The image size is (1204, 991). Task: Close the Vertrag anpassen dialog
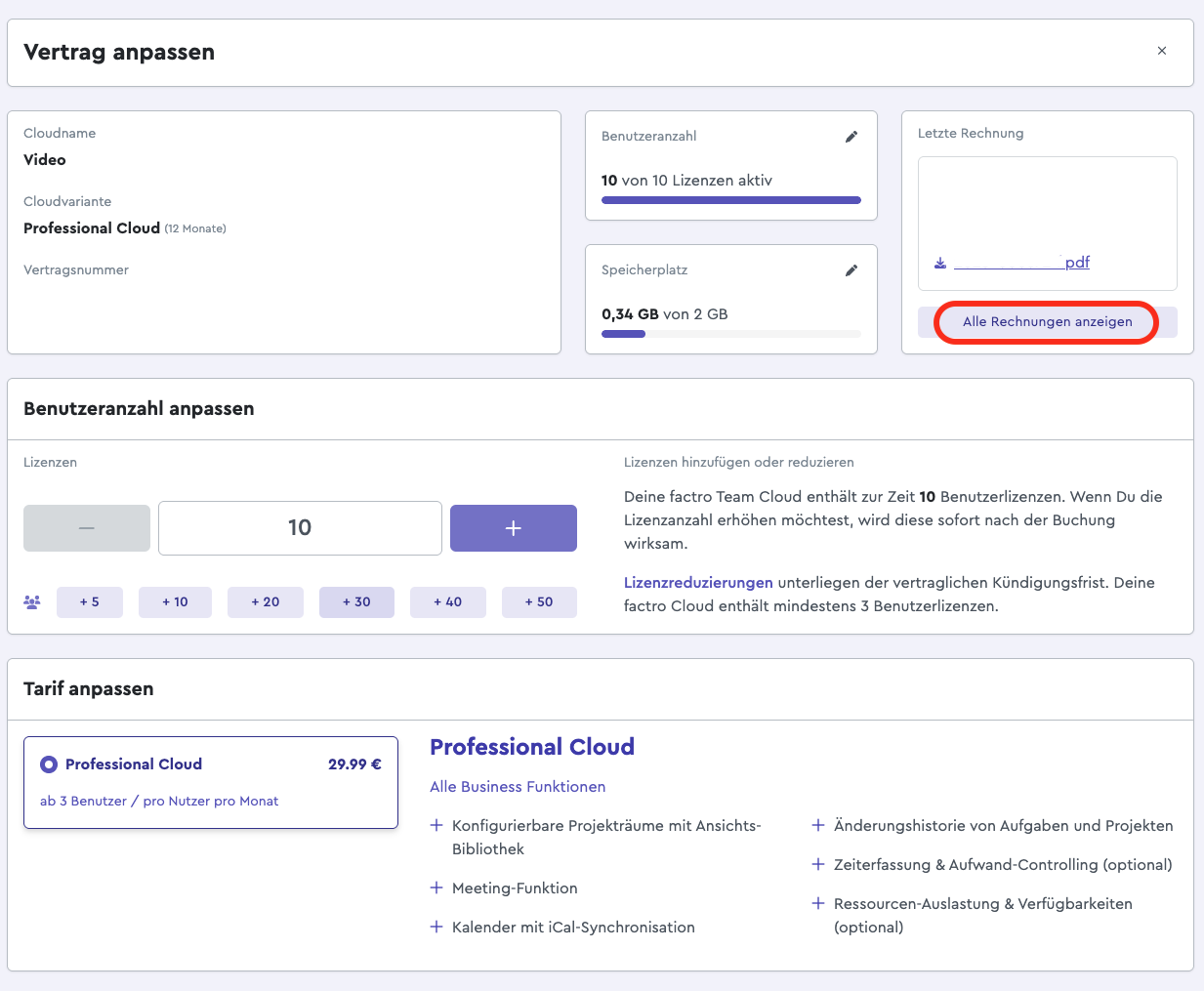[x=1162, y=51]
